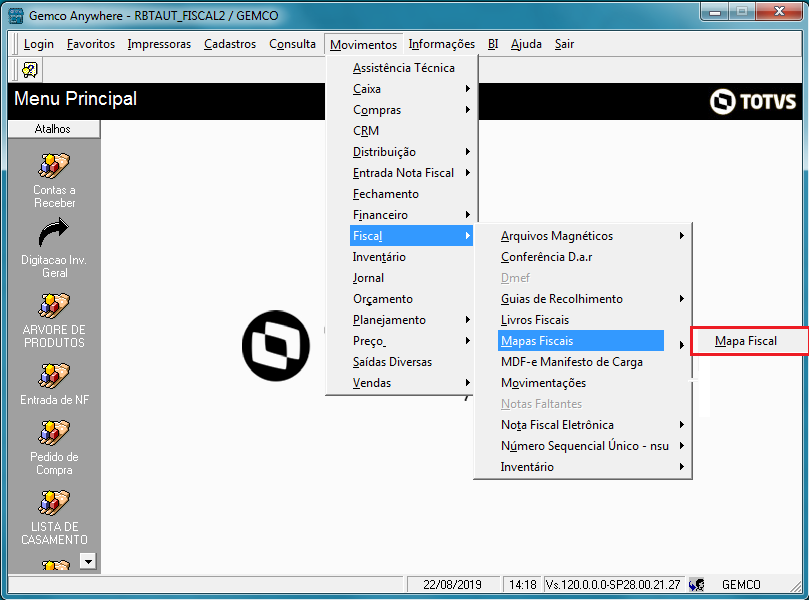This screenshot has width=809, height=600.
Task: Click the Mapa Fiscal submenu item
Action: click(x=750, y=341)
